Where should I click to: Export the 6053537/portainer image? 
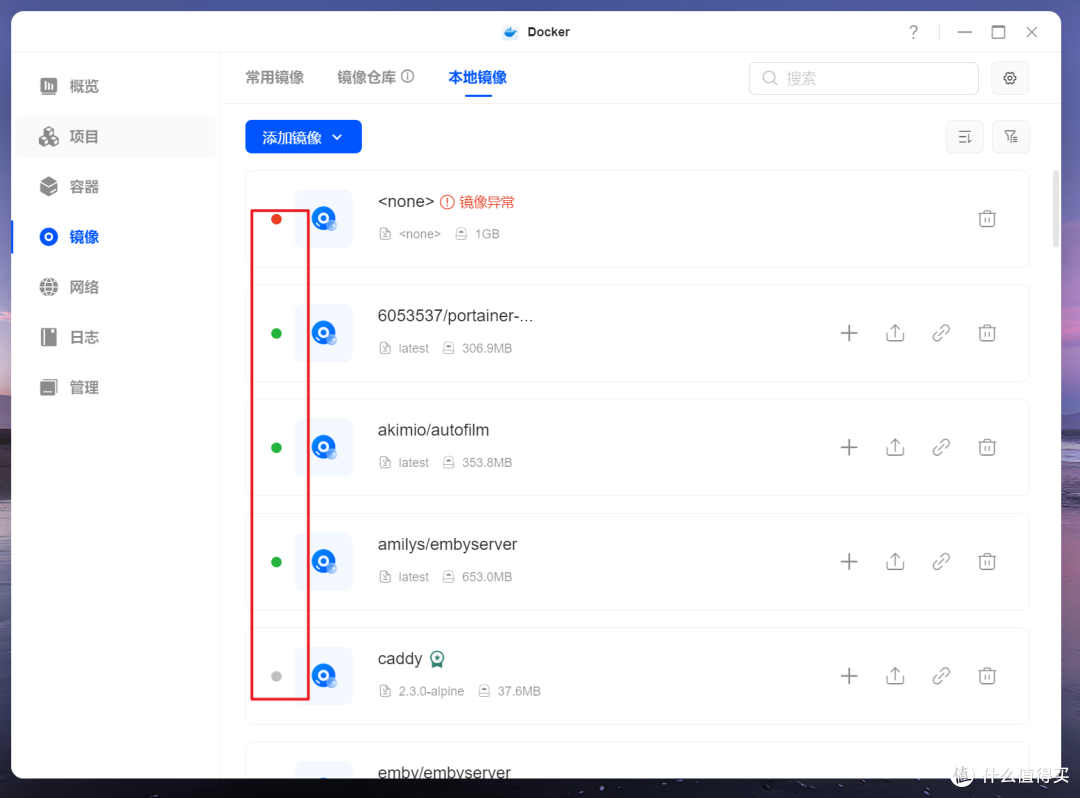point(895,333)
